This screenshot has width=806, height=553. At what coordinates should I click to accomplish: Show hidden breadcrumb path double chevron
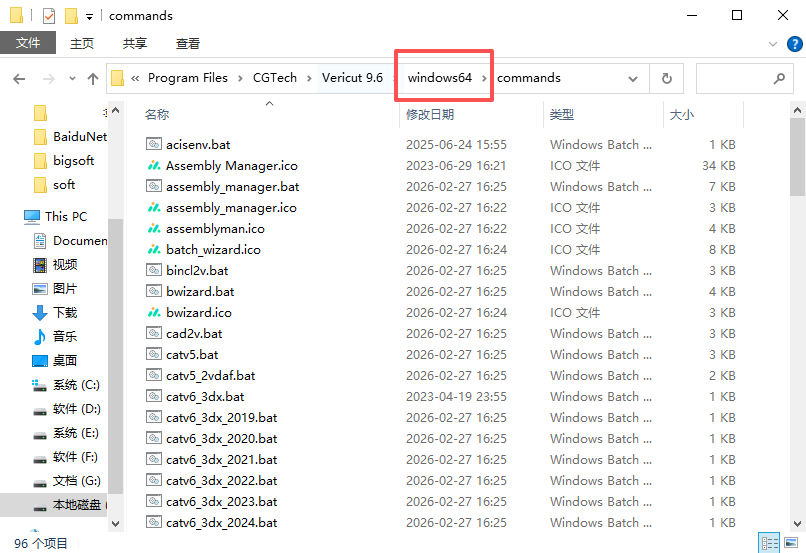pyautogui.click(x=135, y=78)
